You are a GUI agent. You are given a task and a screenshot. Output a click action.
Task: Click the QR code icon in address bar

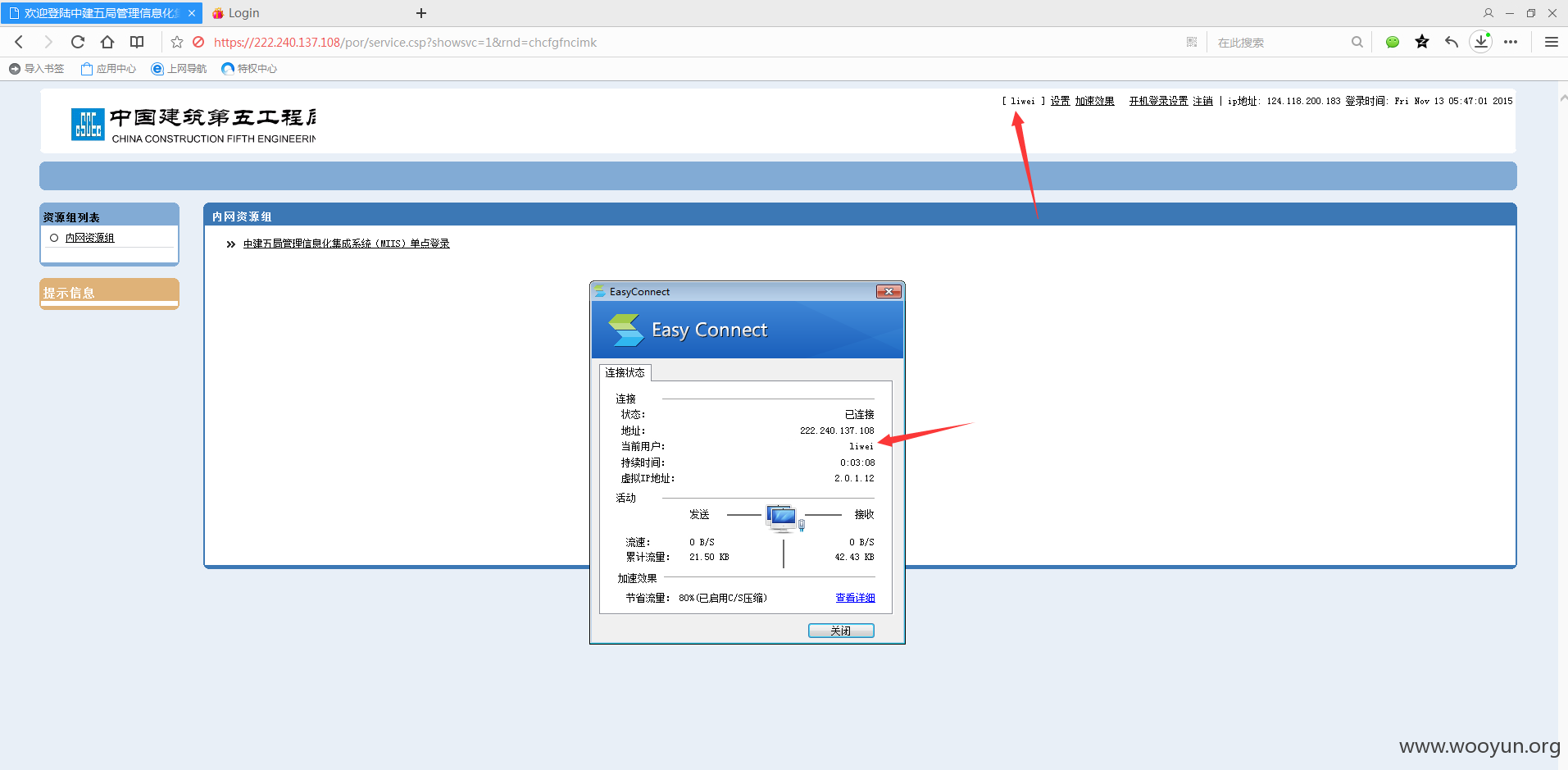pyautogui.click(x=1192, y=42)
